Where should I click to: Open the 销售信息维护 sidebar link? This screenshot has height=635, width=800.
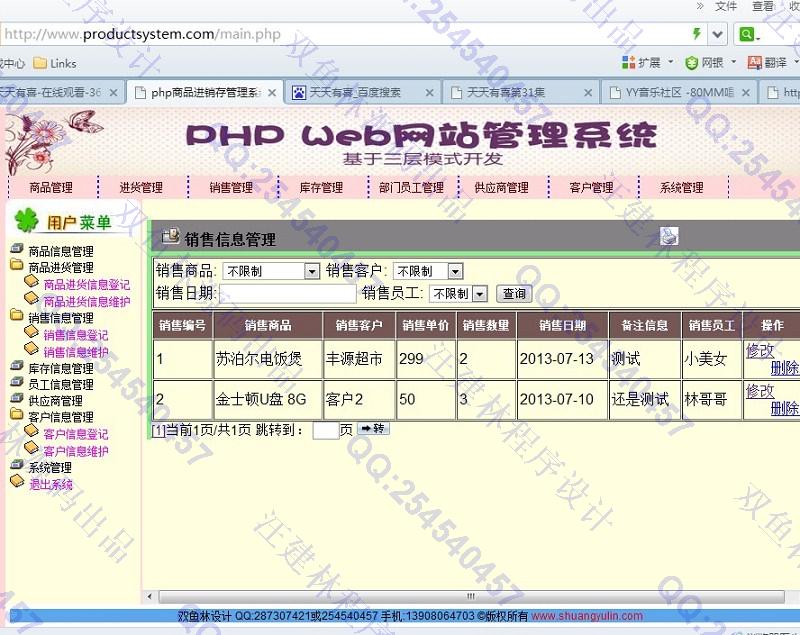pos(76,352)
